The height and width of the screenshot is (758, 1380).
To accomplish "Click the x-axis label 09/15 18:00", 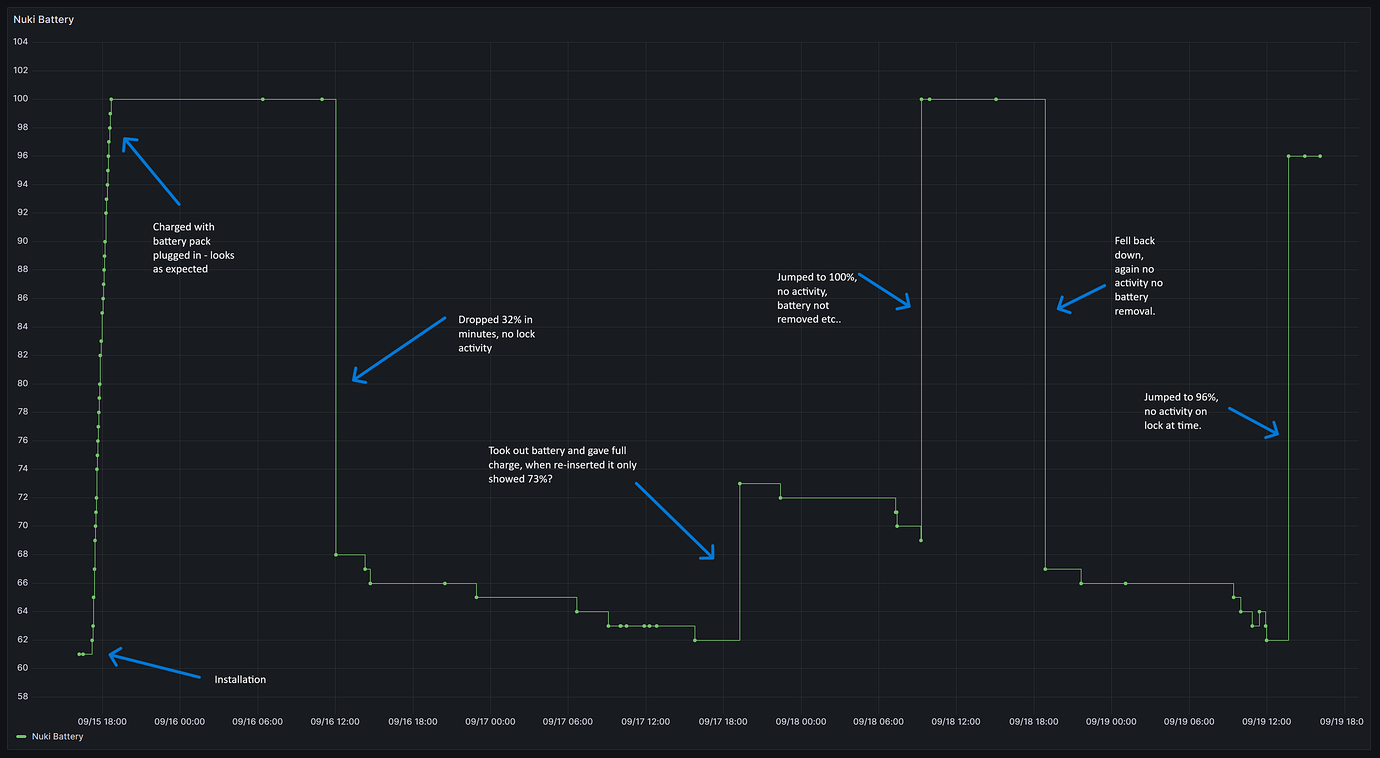I will coord(102,720).
